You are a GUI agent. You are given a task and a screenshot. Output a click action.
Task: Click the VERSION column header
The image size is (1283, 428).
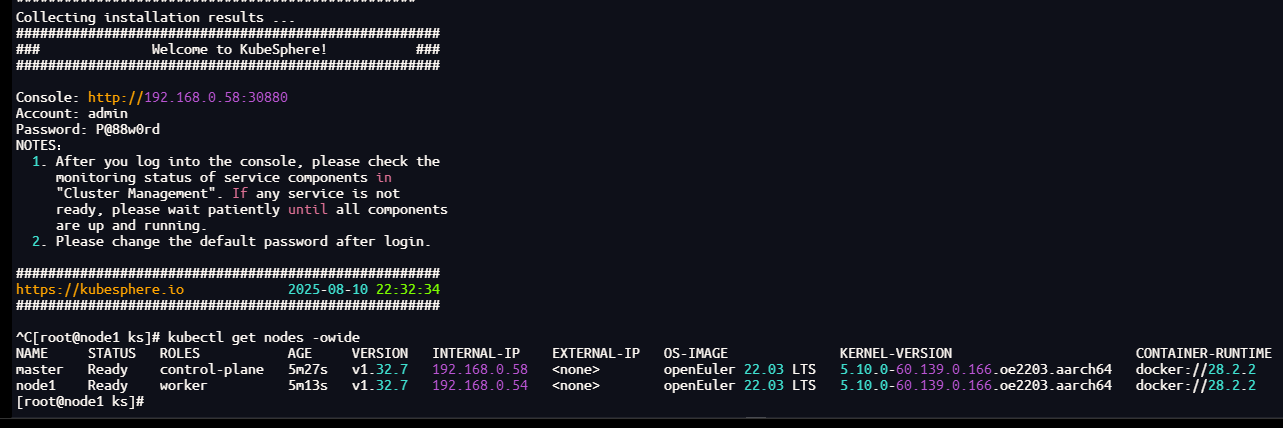[x=380, y=353]
